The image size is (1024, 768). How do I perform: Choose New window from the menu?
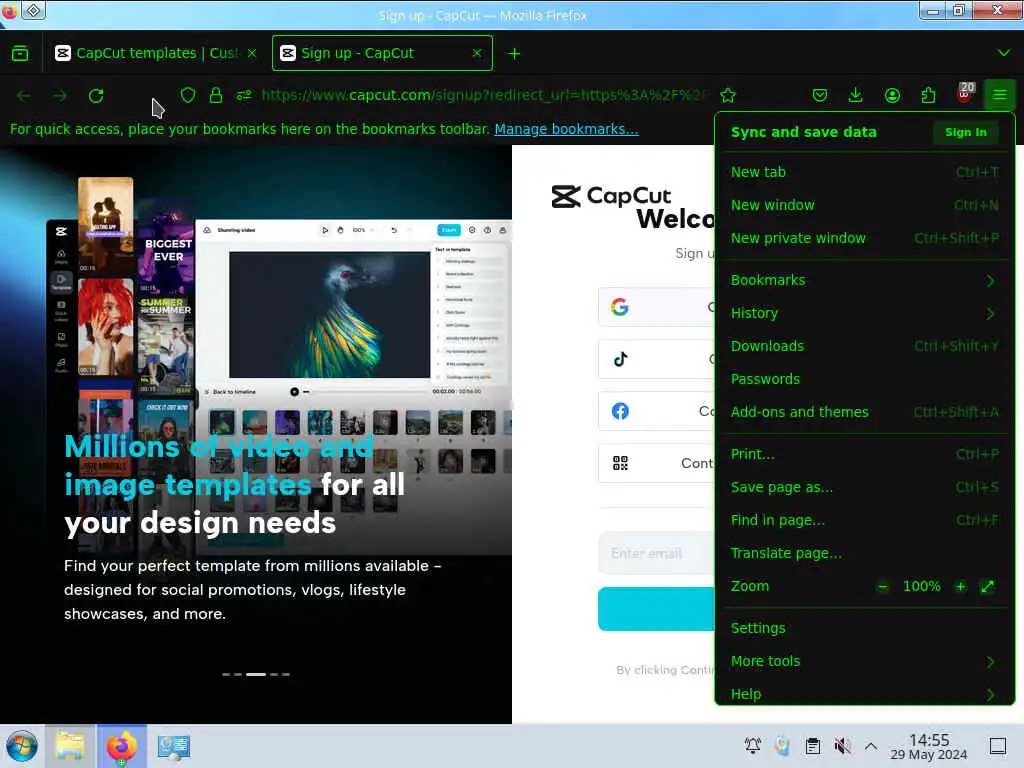[865, 205]
